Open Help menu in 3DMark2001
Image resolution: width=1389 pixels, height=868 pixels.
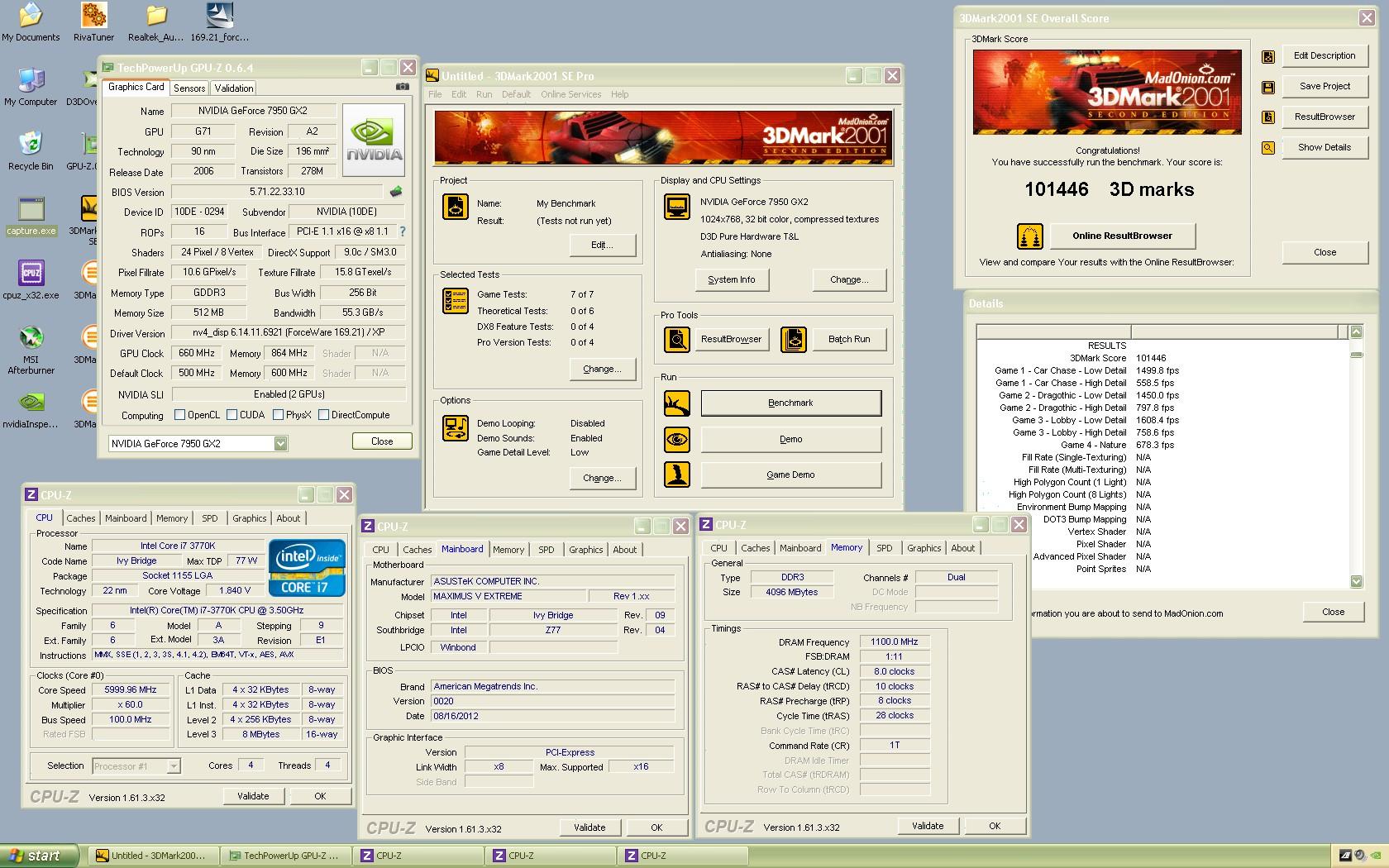[620, 94]
